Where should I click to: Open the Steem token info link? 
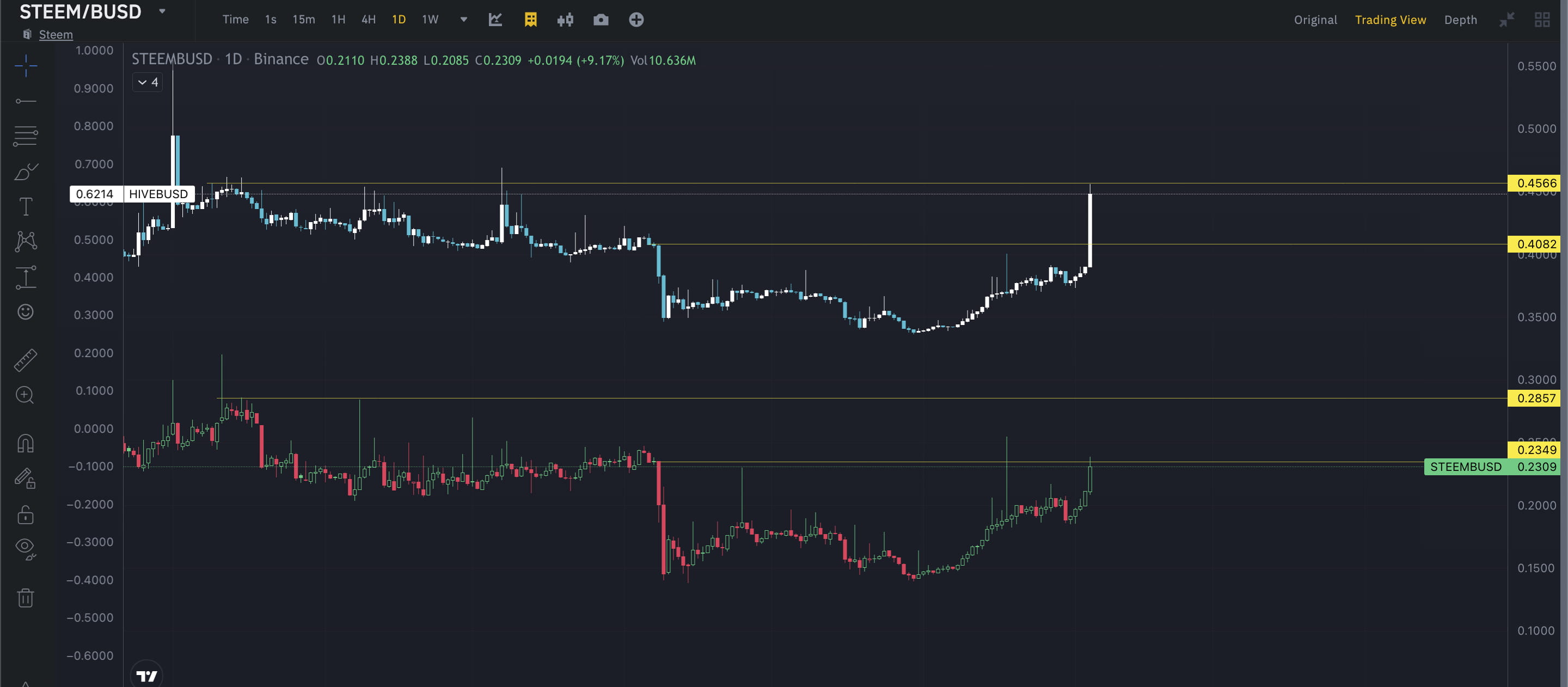tap(56, 35)
